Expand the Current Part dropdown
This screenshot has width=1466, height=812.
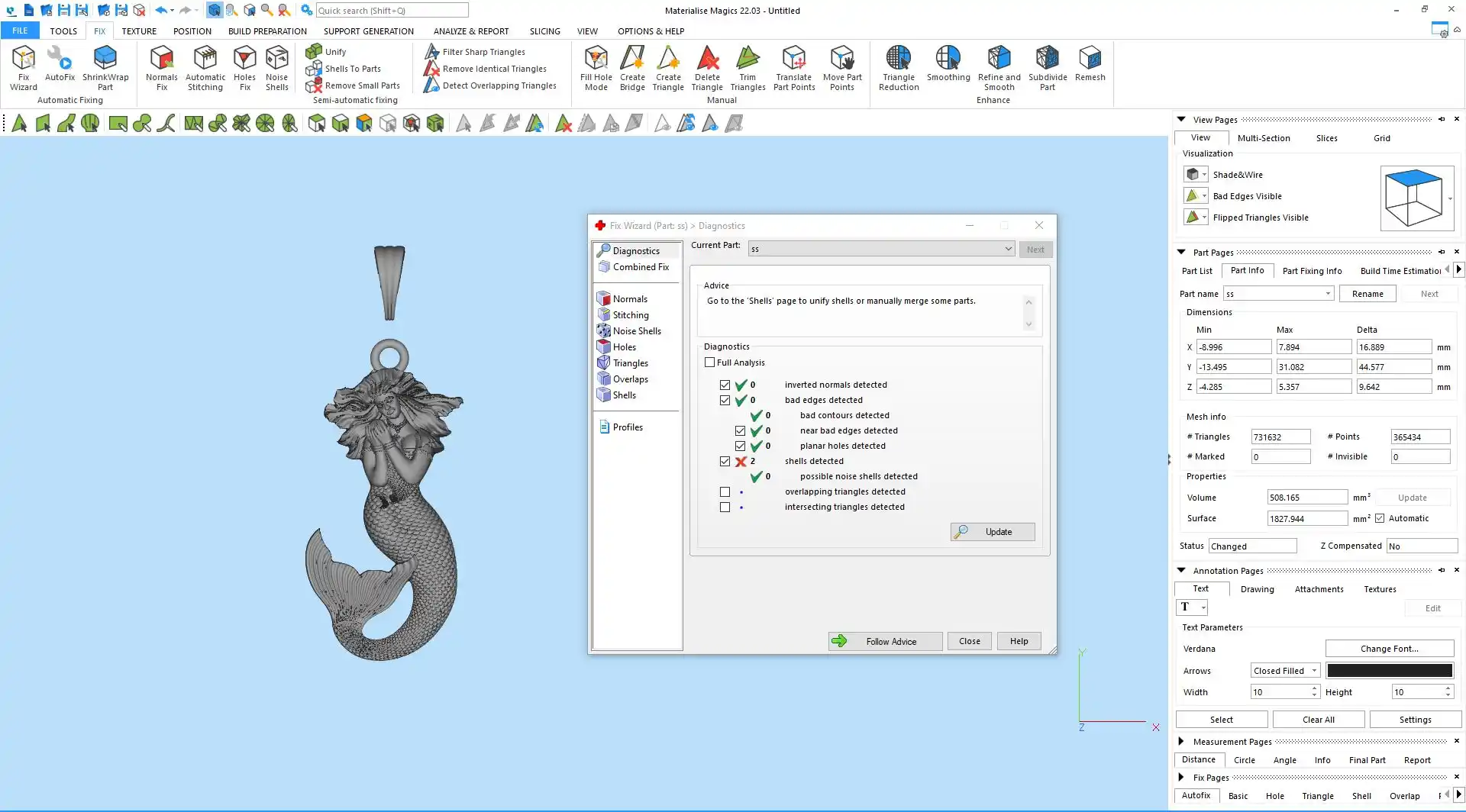click(x=1008, y=249)
